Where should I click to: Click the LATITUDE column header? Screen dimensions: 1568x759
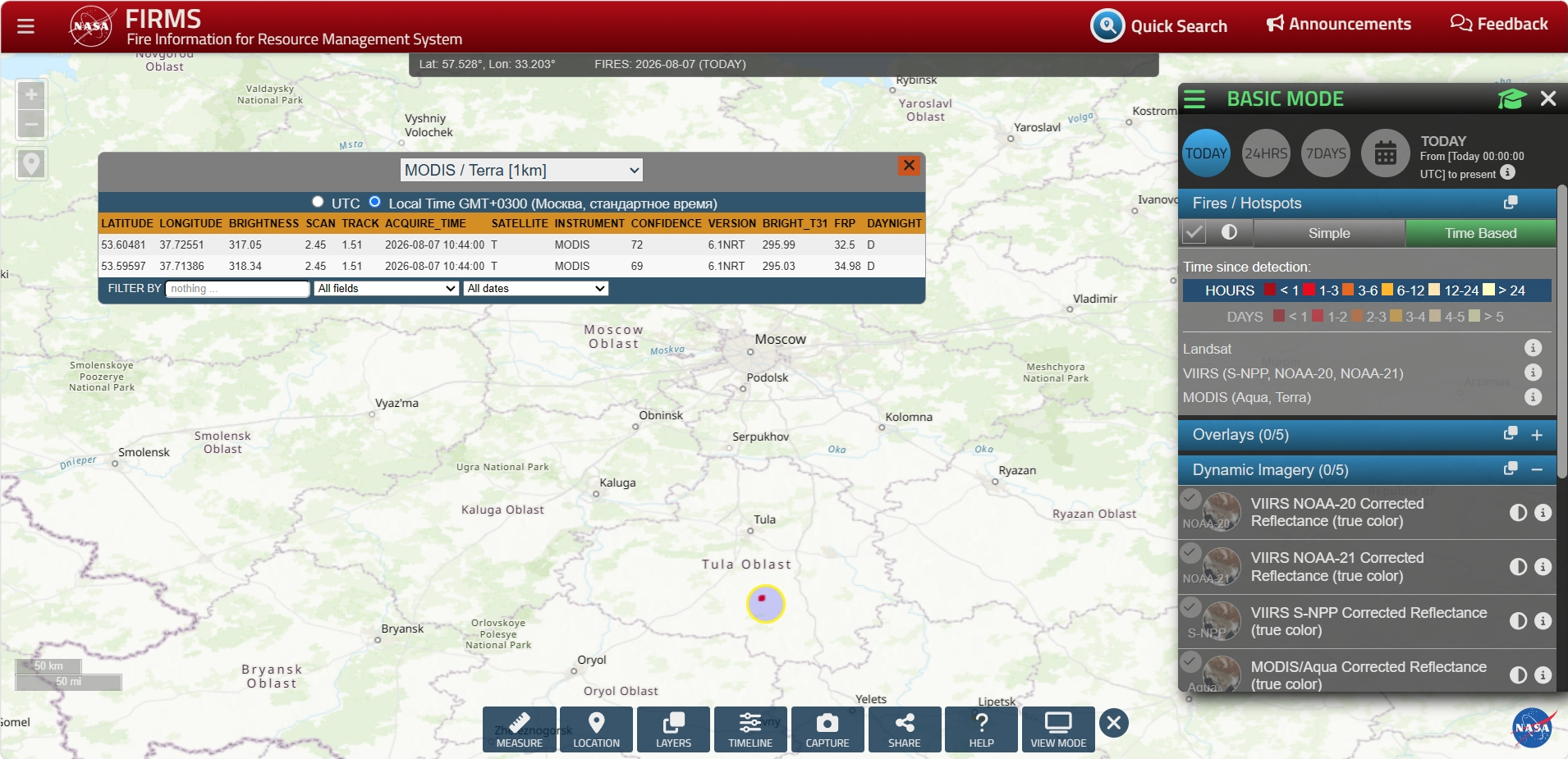pyautogui.click(x=127, y=223)
